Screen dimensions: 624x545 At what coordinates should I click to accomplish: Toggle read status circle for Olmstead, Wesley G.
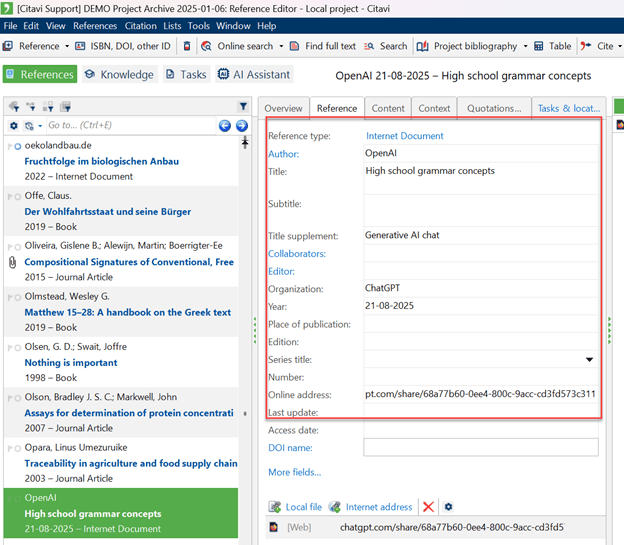(x=18, y=297)
